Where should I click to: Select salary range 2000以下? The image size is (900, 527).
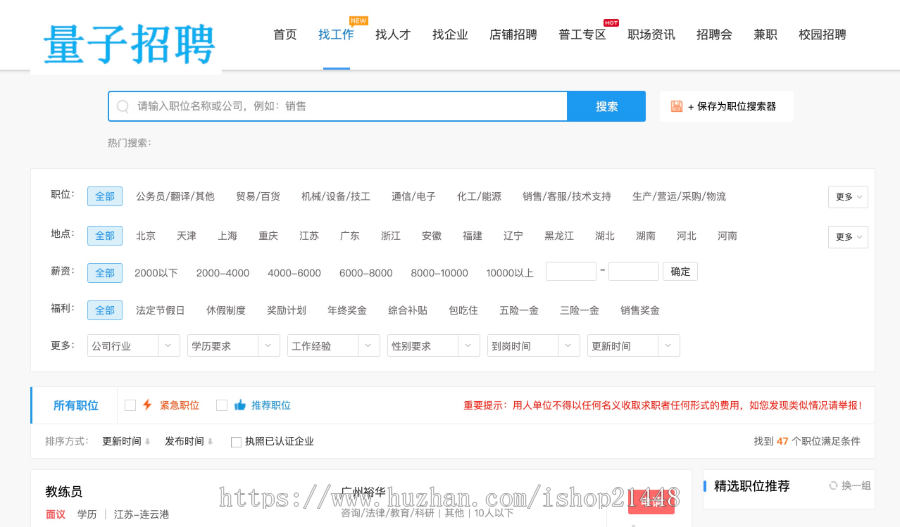(156, 273)
